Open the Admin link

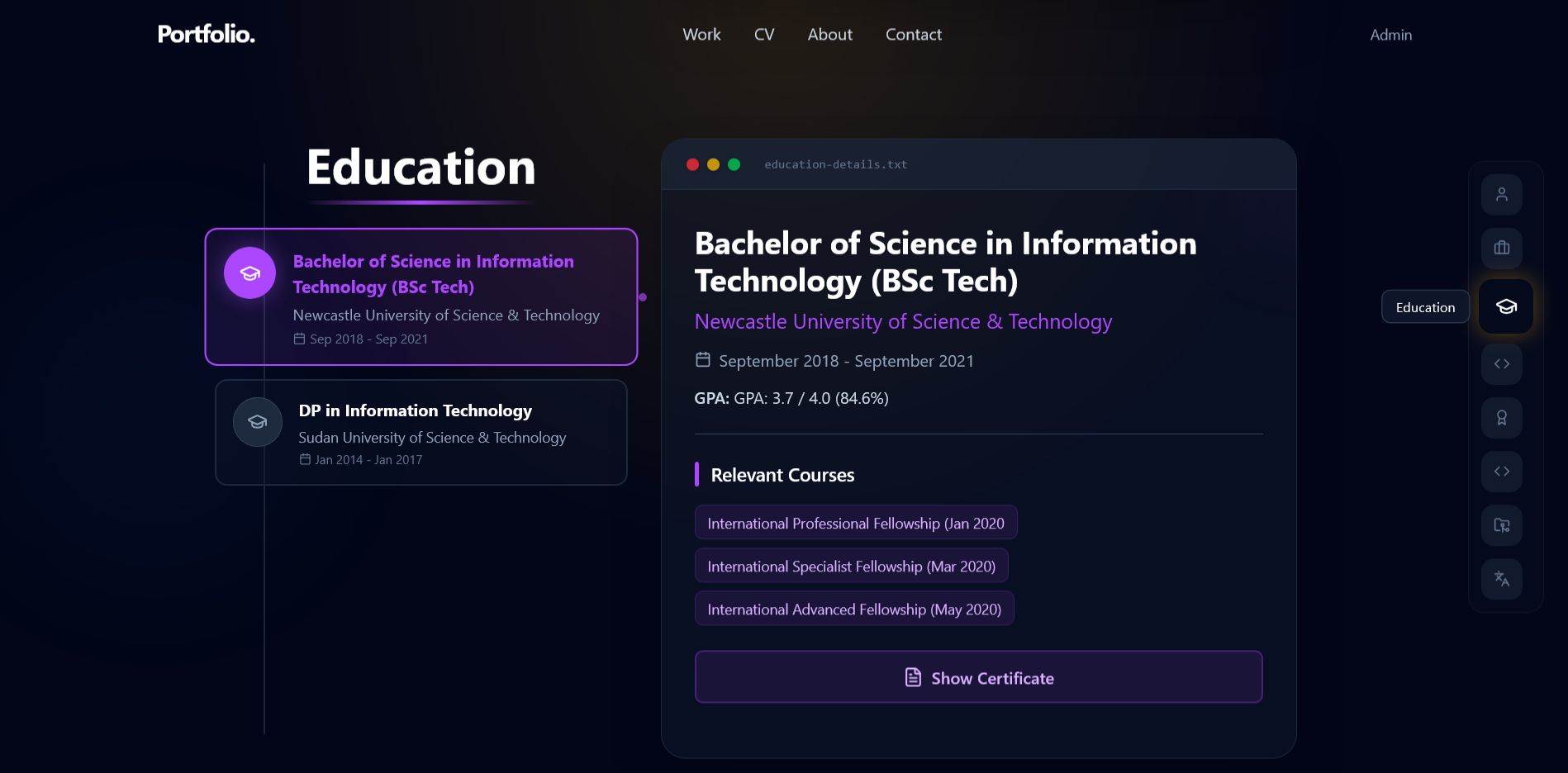(1390, 35)
